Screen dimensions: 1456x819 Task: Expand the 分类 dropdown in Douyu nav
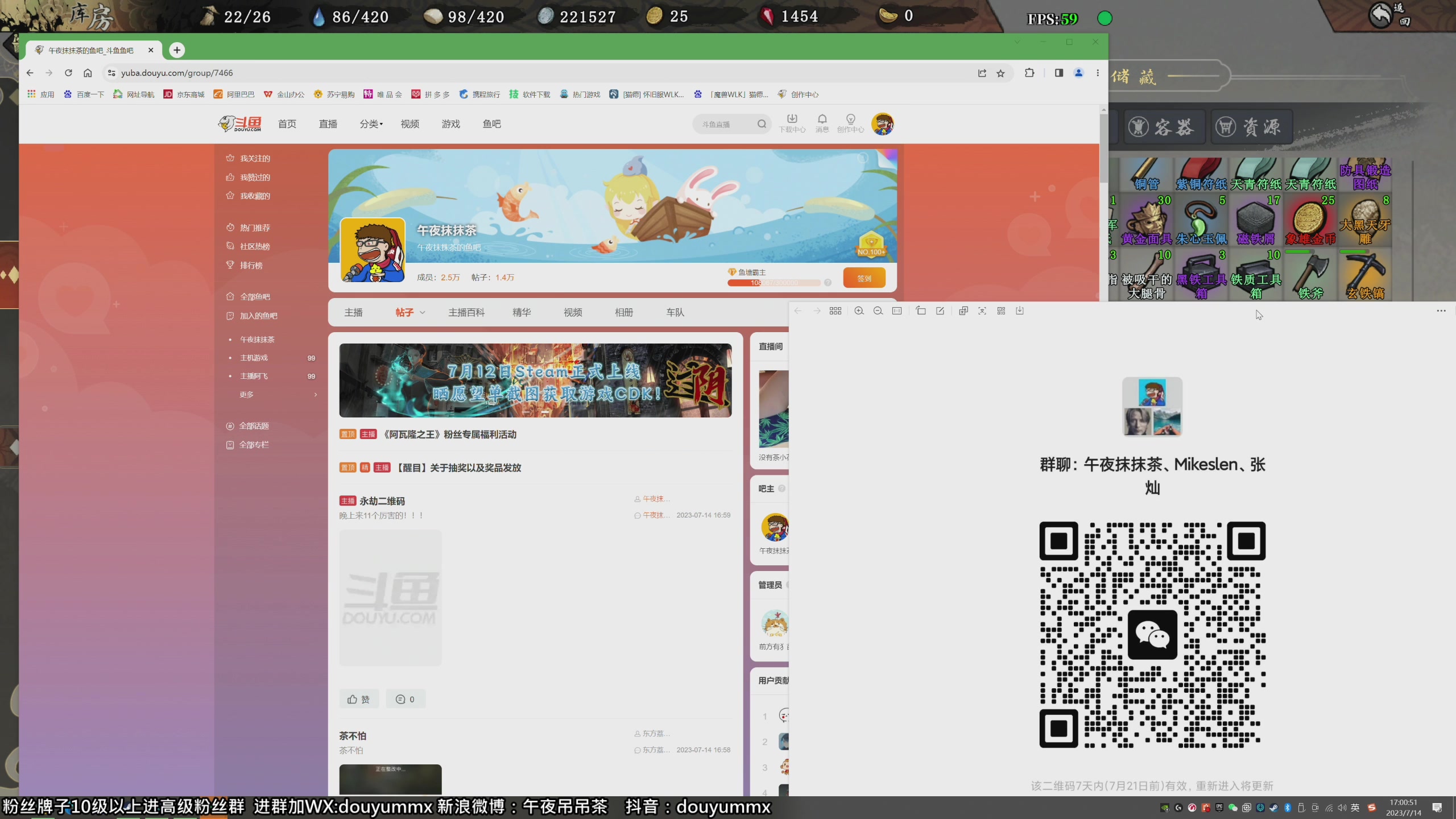coord(371,124)
